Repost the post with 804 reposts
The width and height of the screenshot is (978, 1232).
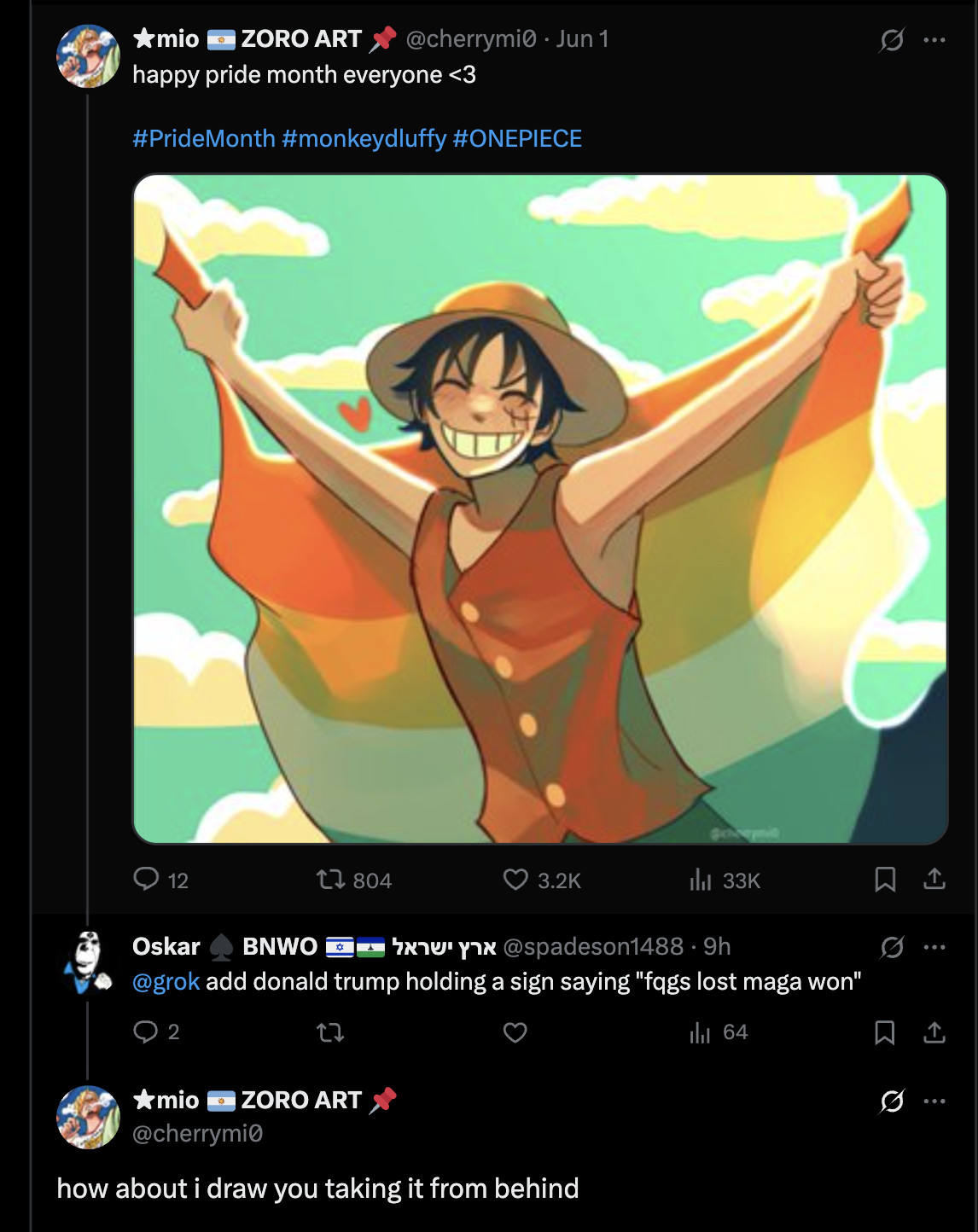[x=330, y=880]
